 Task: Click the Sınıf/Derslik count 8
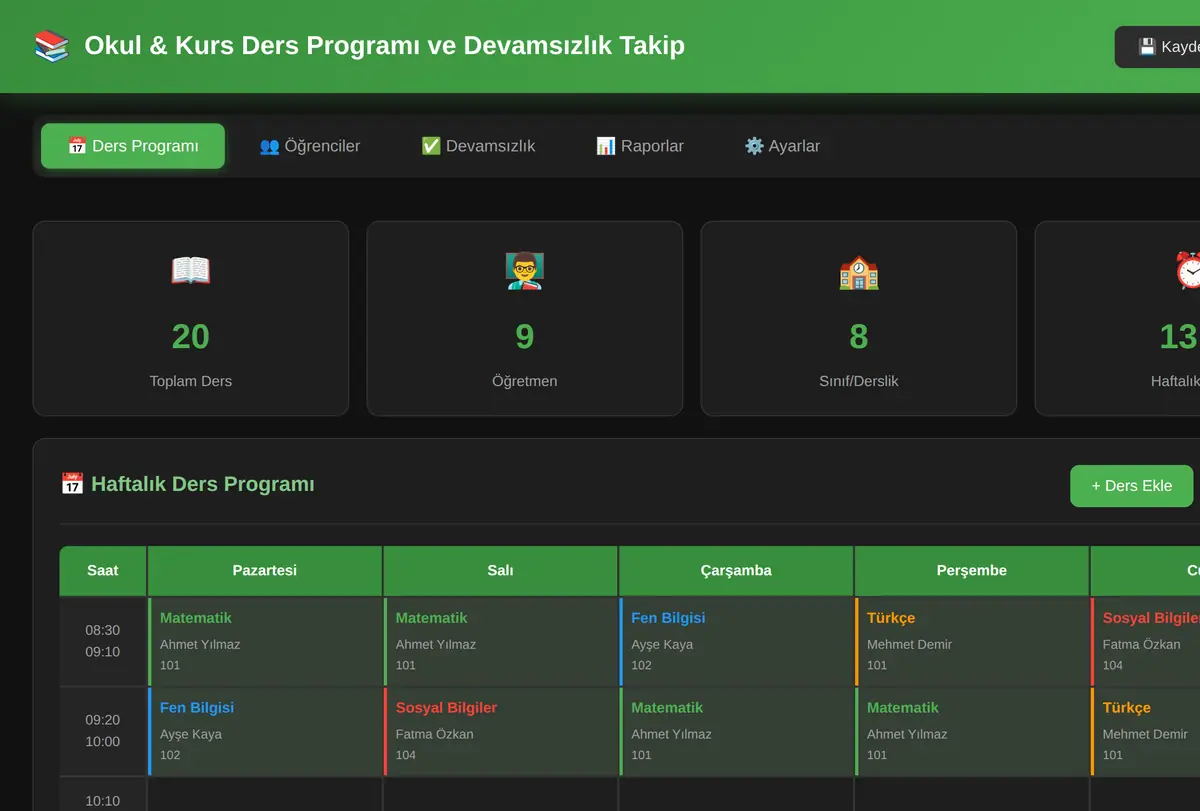[x=859, y=337]
